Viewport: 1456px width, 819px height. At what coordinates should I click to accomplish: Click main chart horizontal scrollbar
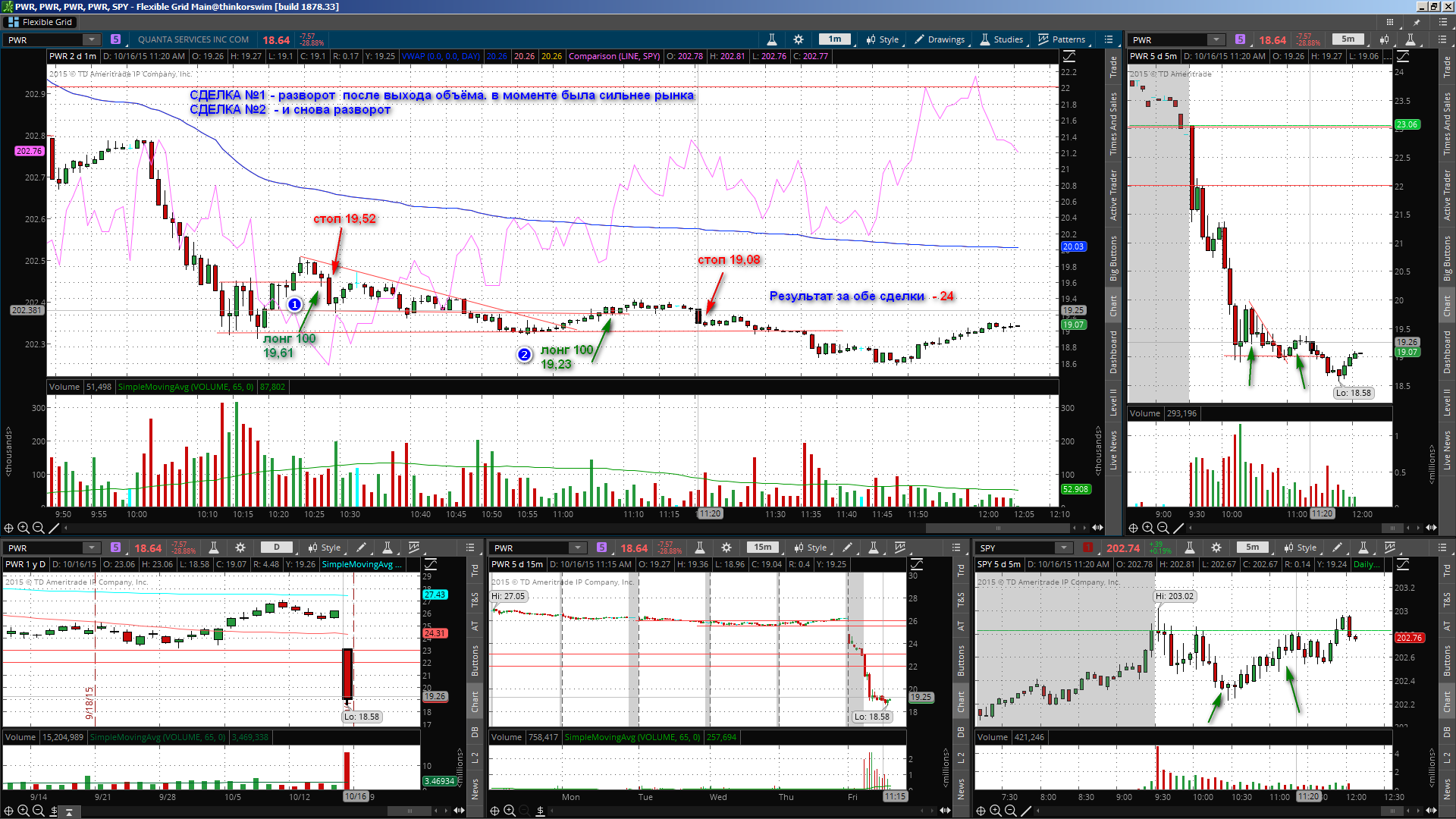pyautogui.click(x=997, y=528)
